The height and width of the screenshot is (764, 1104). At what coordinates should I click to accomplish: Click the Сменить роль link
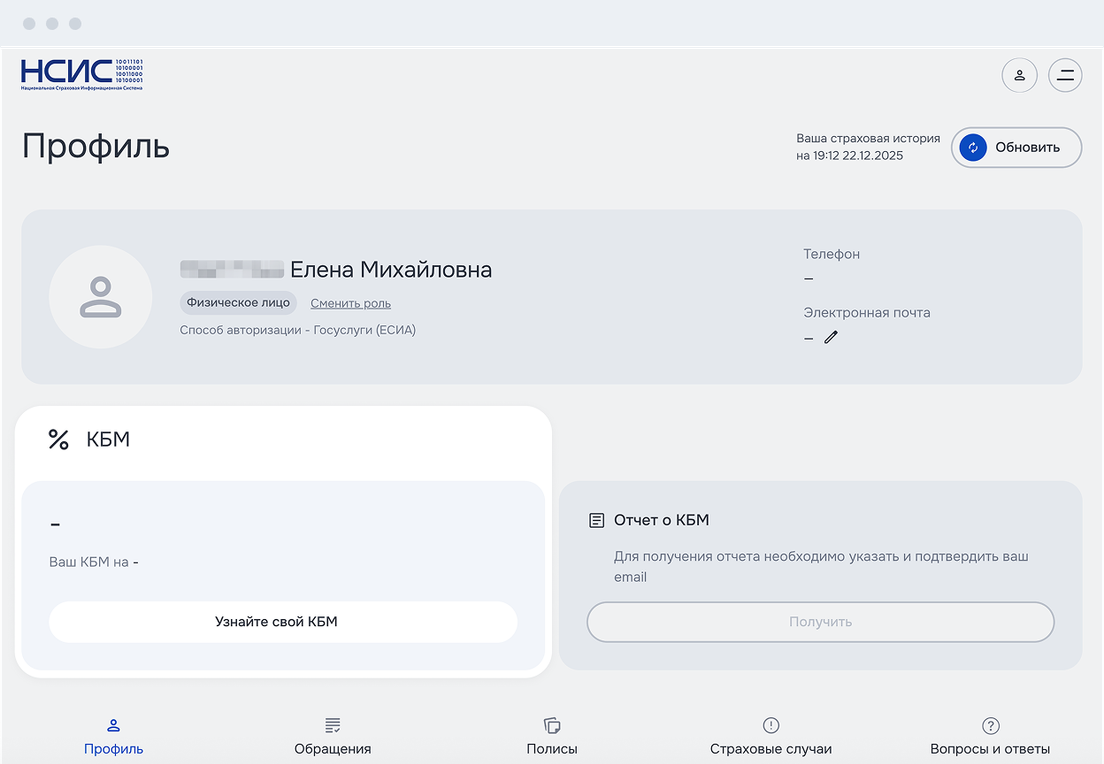coord(350,303)
